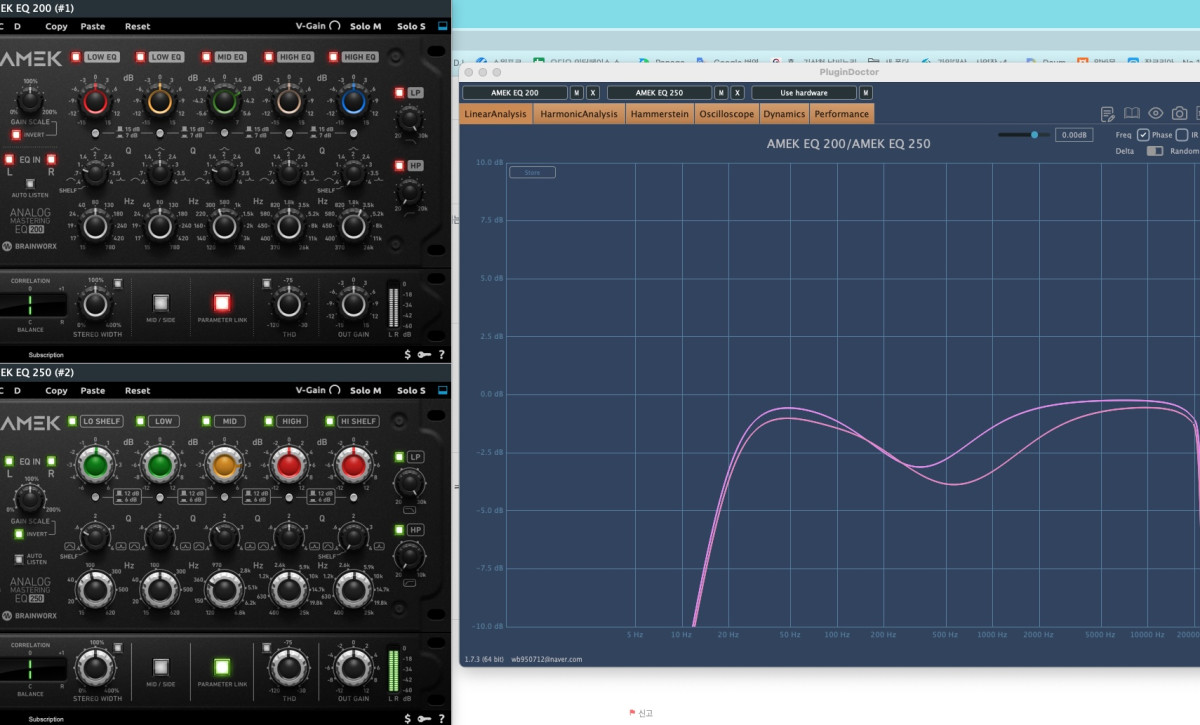Click Paste in the EQ 200 toolbar
Image resolution: width=1200 pixels, height=725 pixels.
click(x=93, y=26)
